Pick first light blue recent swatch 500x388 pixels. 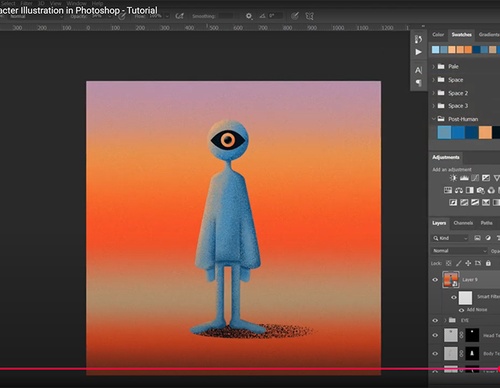435,50
